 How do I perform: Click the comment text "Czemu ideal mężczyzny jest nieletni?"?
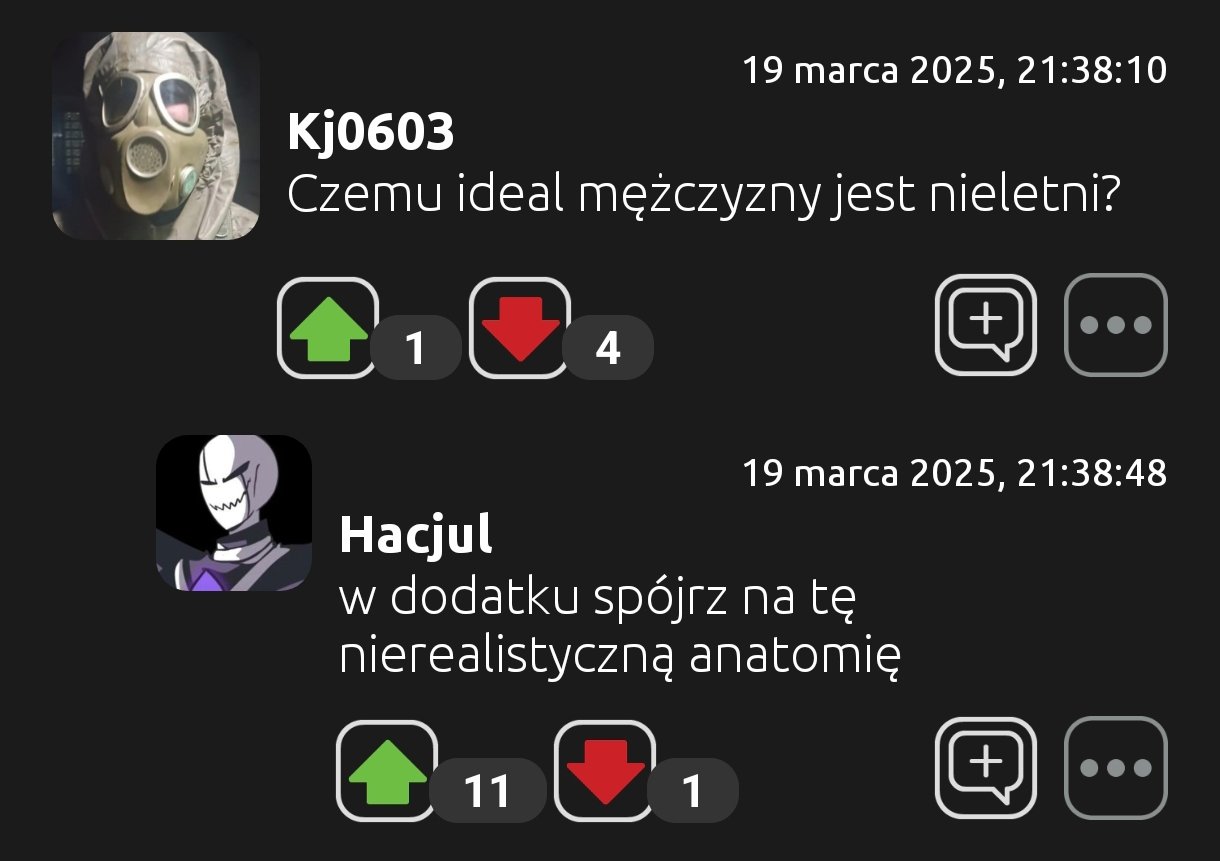coord(702,197)
